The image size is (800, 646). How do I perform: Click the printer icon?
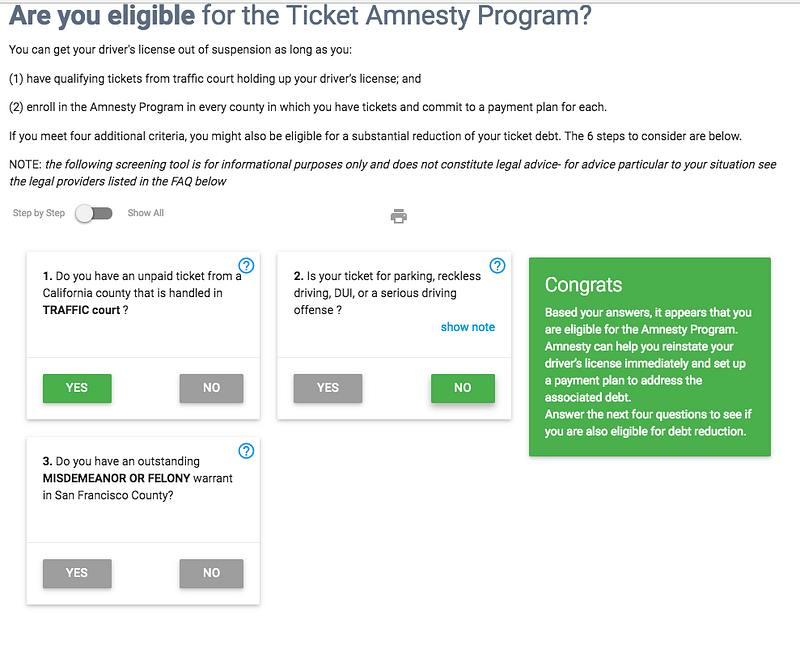398,216
